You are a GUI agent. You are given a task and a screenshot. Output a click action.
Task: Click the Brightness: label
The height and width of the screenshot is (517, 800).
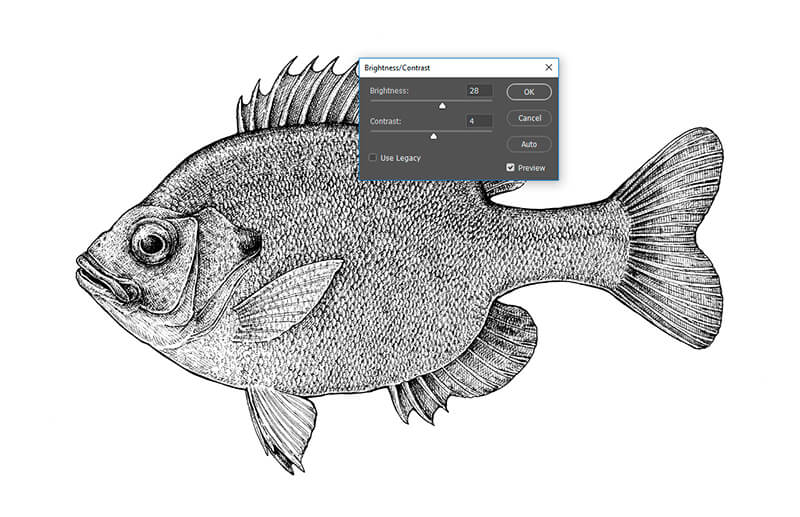pyautogui.click(x=389, y=91)
